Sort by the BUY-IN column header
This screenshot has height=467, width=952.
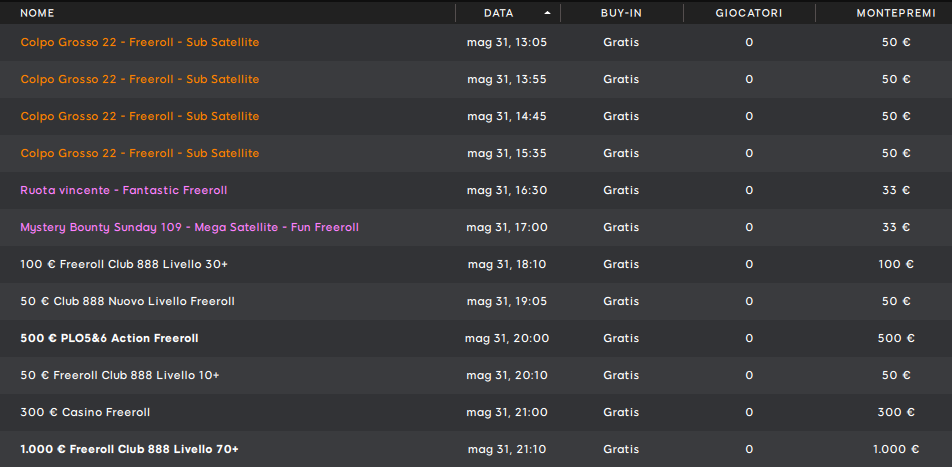(621, 13)
